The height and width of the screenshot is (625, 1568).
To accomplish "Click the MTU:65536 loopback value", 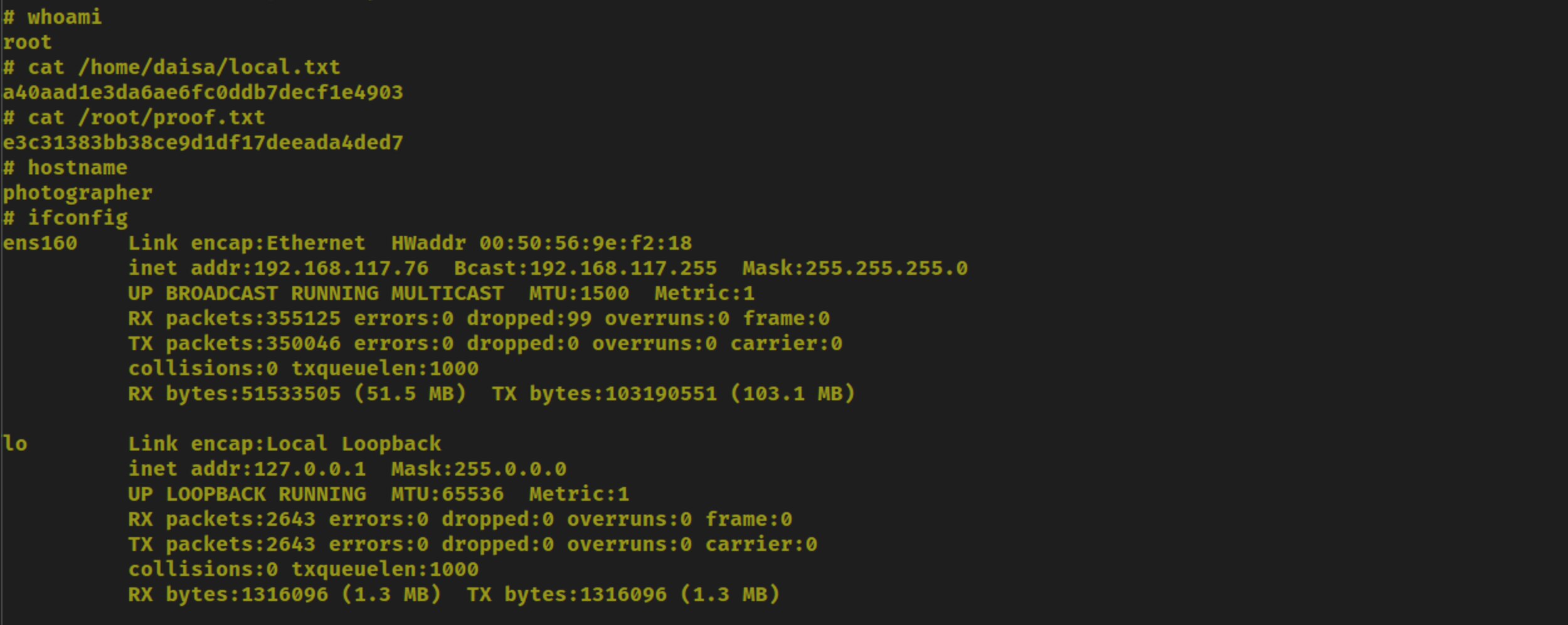I will tap(447, 494).
